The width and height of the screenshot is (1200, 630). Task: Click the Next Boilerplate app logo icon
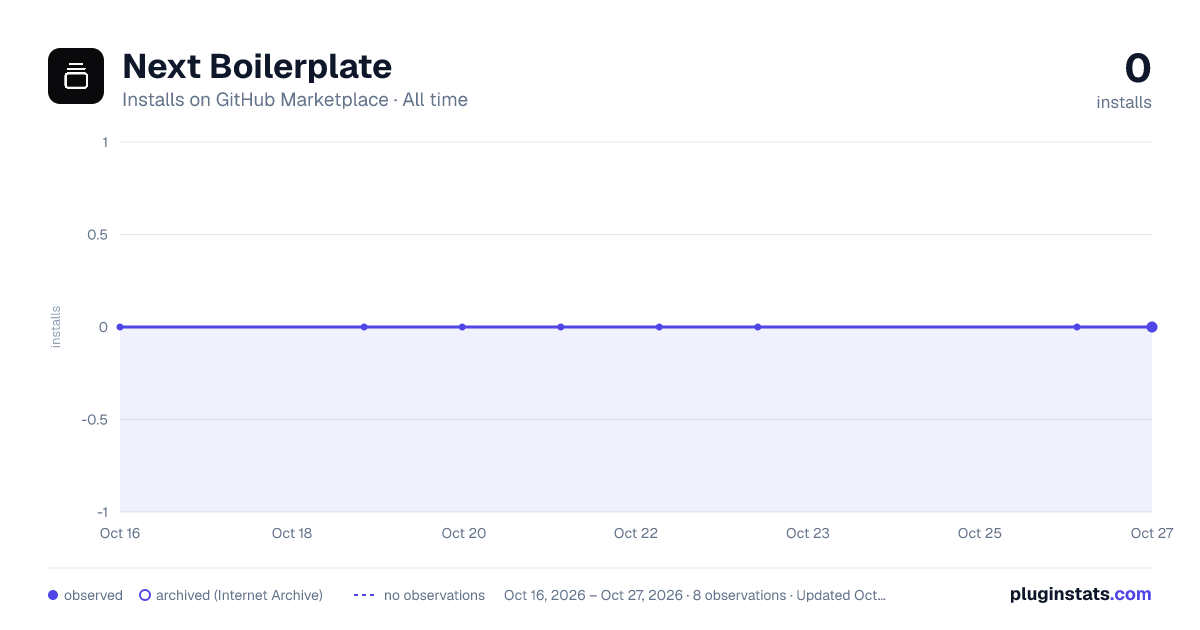(76, 76)
